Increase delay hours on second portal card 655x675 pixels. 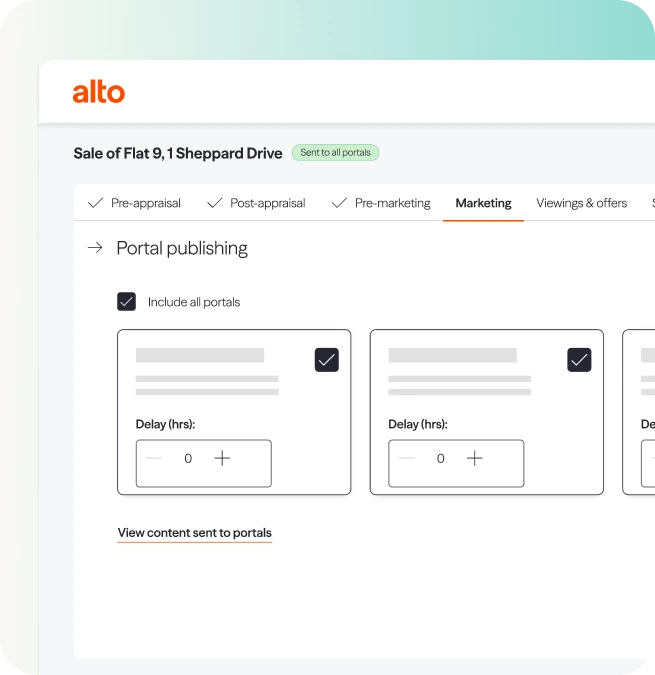point(475,458)
